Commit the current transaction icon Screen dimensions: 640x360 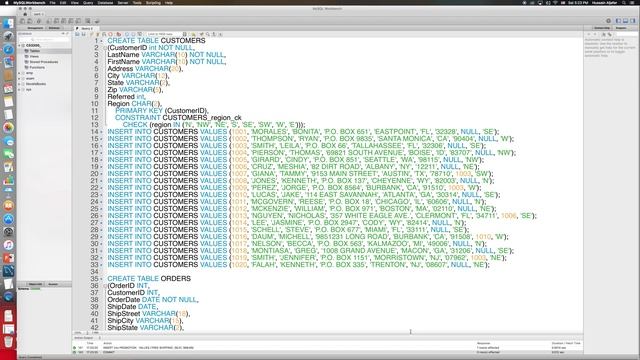127,34
